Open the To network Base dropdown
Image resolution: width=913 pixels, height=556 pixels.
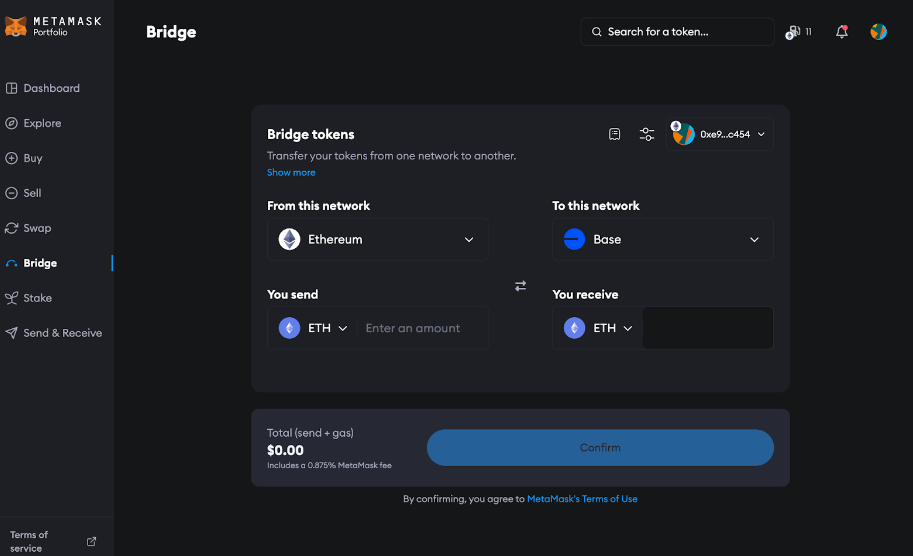663,239
